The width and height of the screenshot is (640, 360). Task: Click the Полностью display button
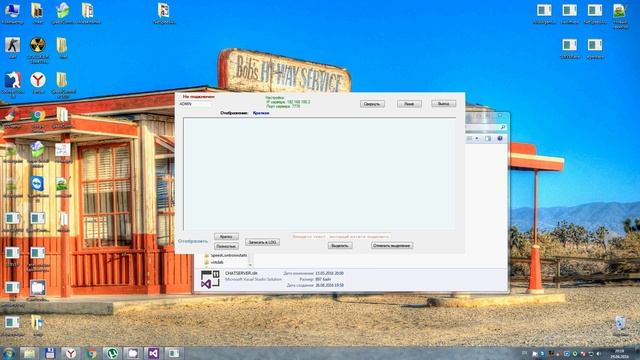pyautogui.click(x=226, y=247)
